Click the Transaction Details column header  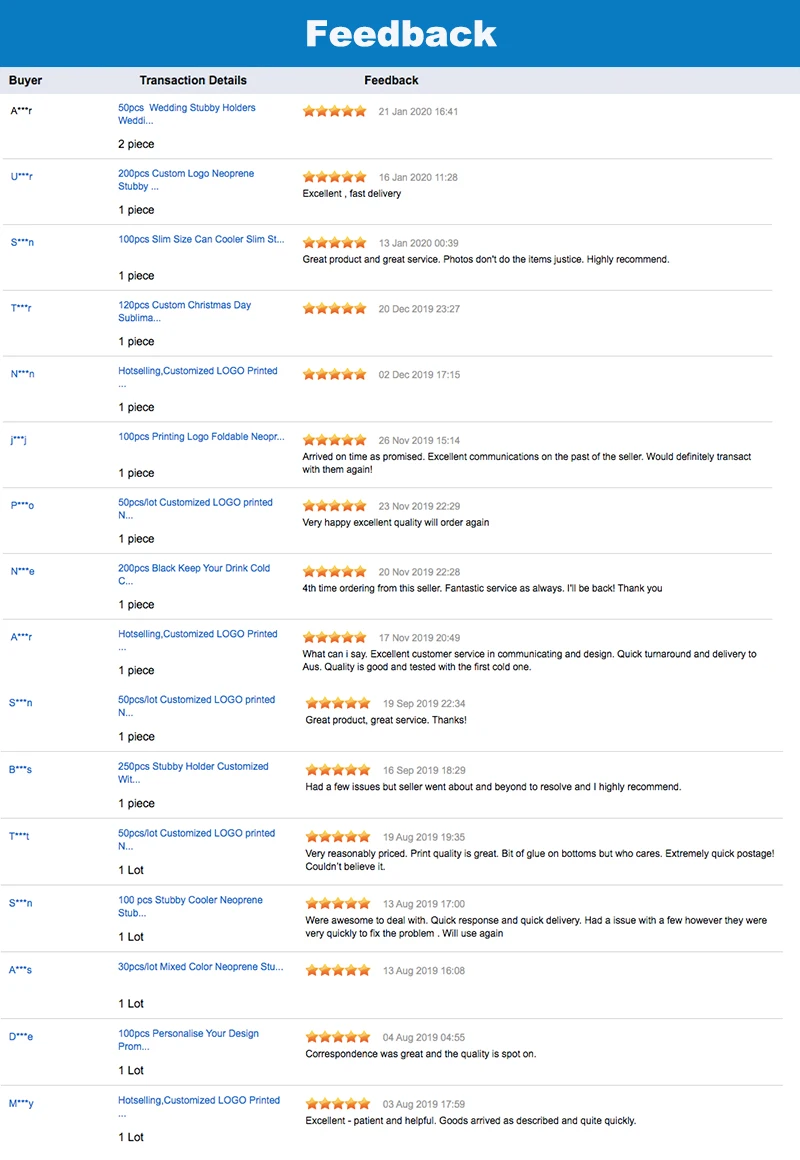pyautogui.click(x=193, y=80)
